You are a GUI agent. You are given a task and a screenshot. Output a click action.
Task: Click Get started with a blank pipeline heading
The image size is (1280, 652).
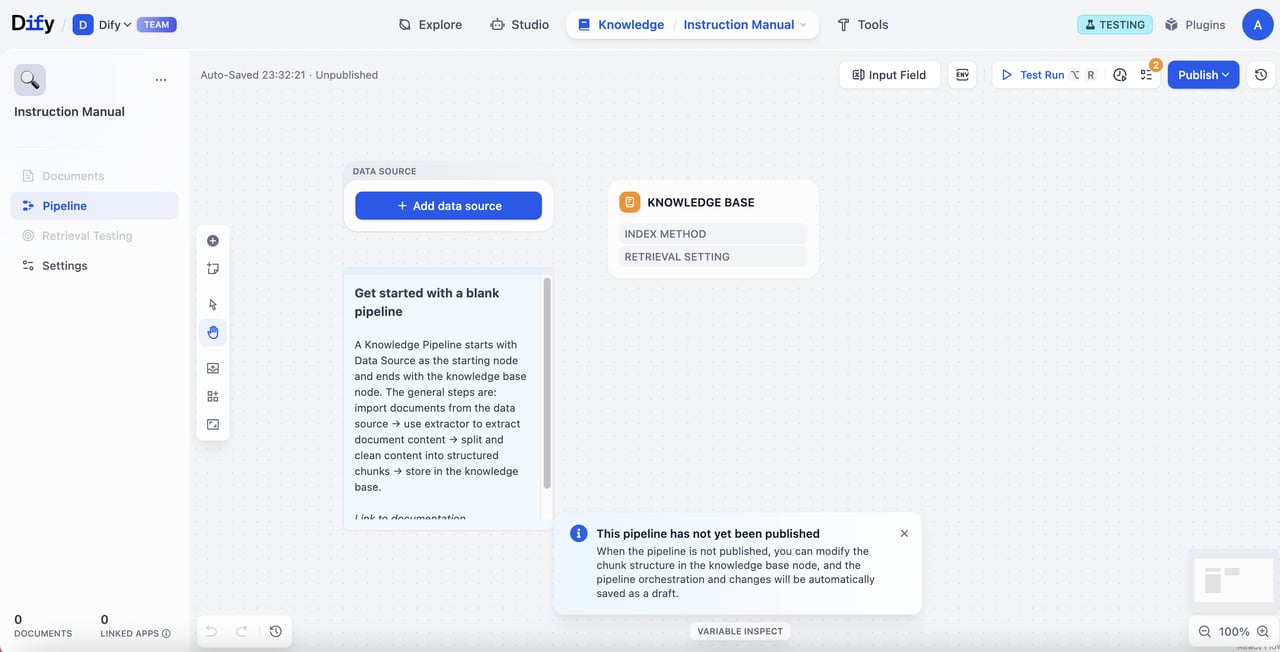[427, 302]
